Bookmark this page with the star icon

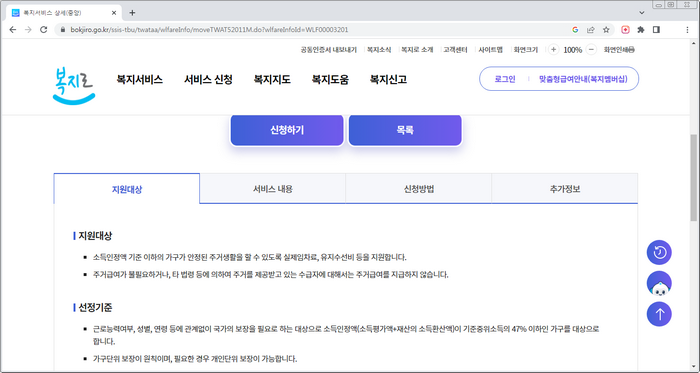click(x=606, y=30)
